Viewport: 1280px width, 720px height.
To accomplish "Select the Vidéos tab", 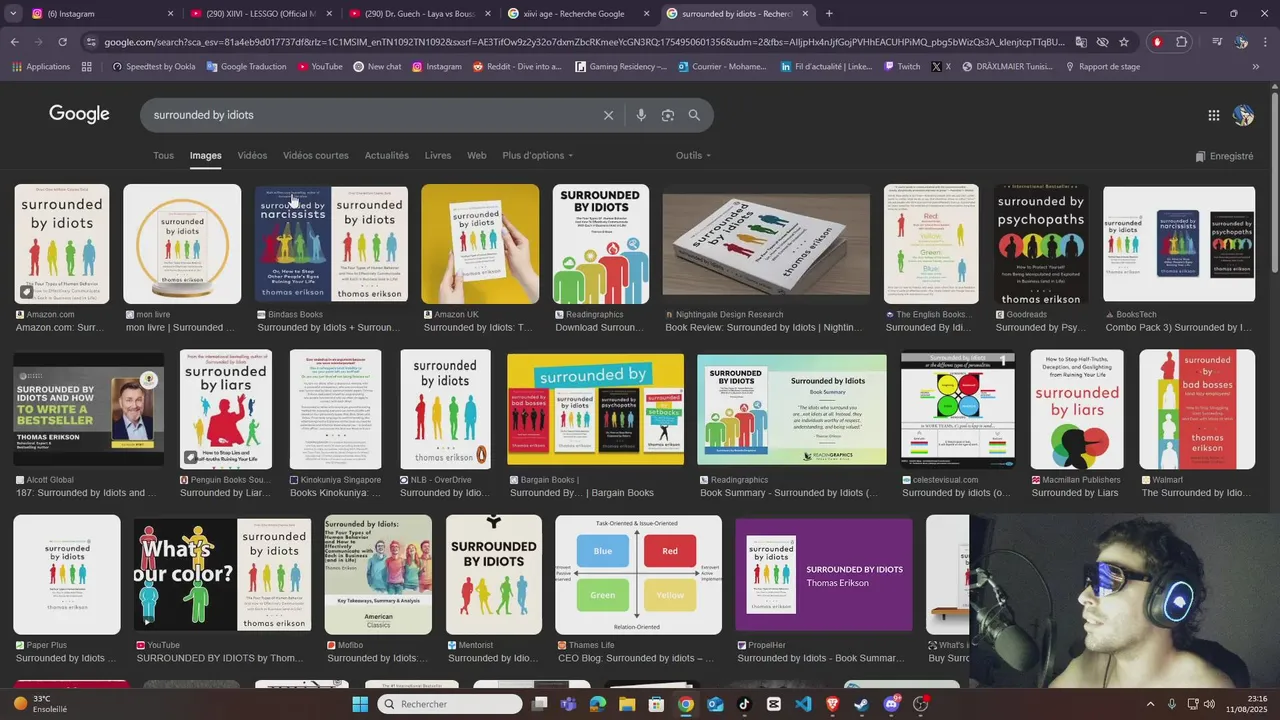I will pos(252,155).
